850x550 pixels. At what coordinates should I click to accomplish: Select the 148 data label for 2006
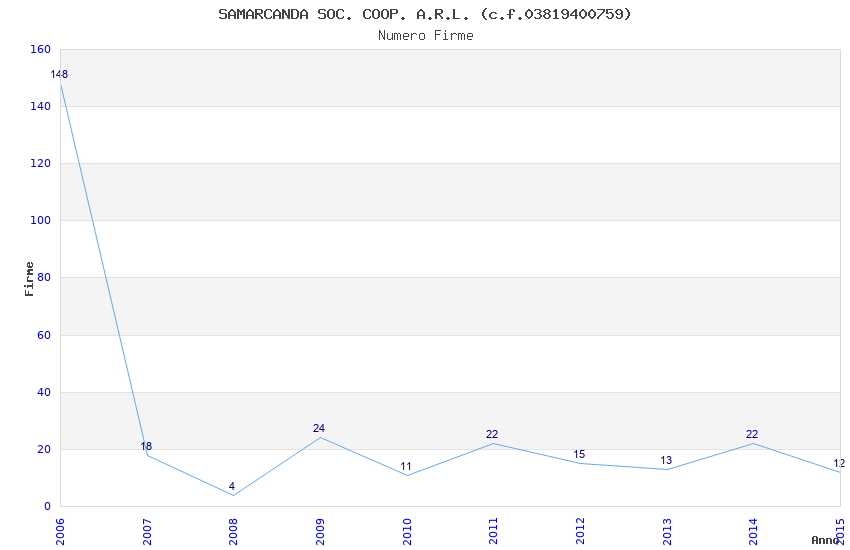point(59,74)
